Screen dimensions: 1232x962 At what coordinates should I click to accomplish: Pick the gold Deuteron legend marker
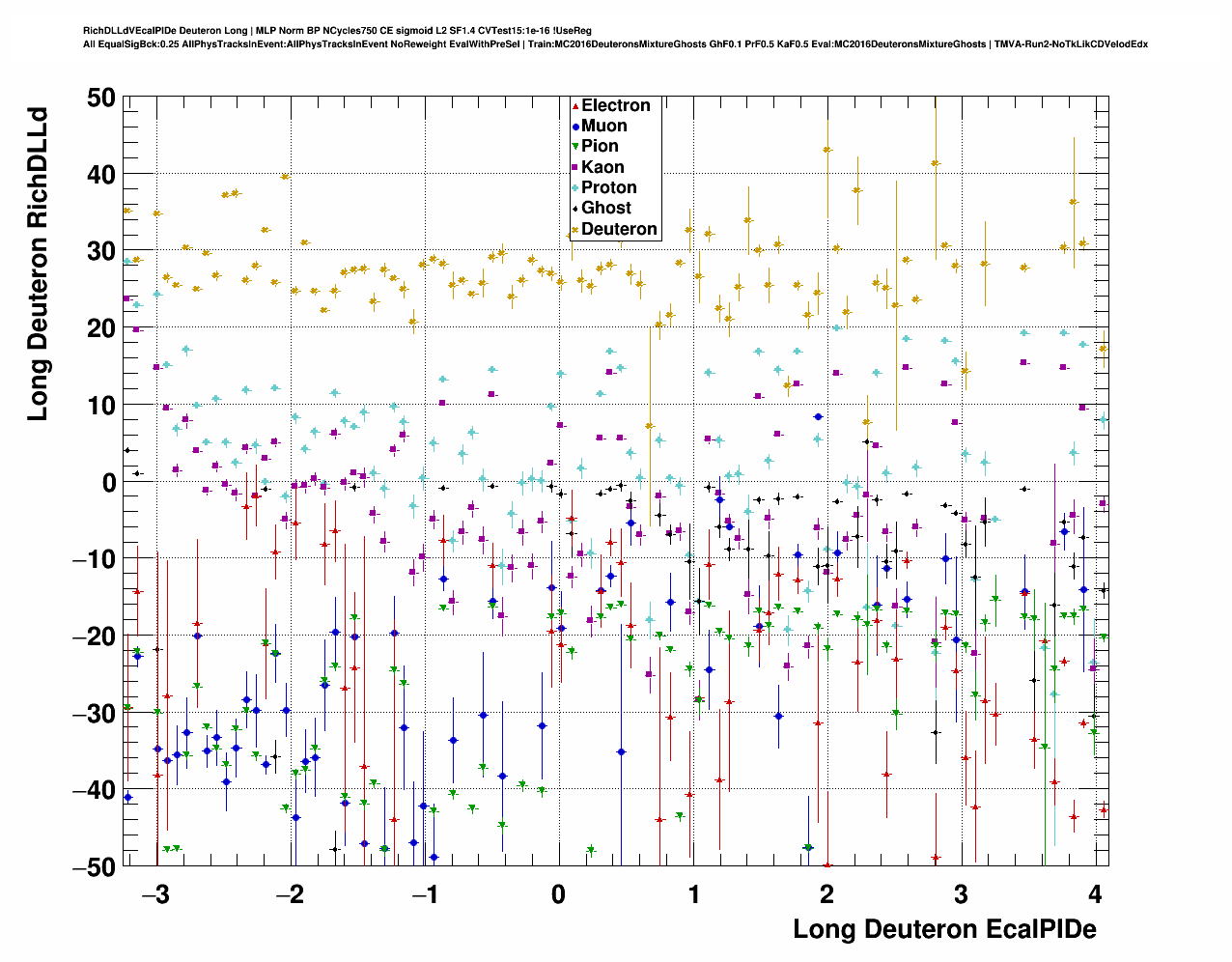575,229
